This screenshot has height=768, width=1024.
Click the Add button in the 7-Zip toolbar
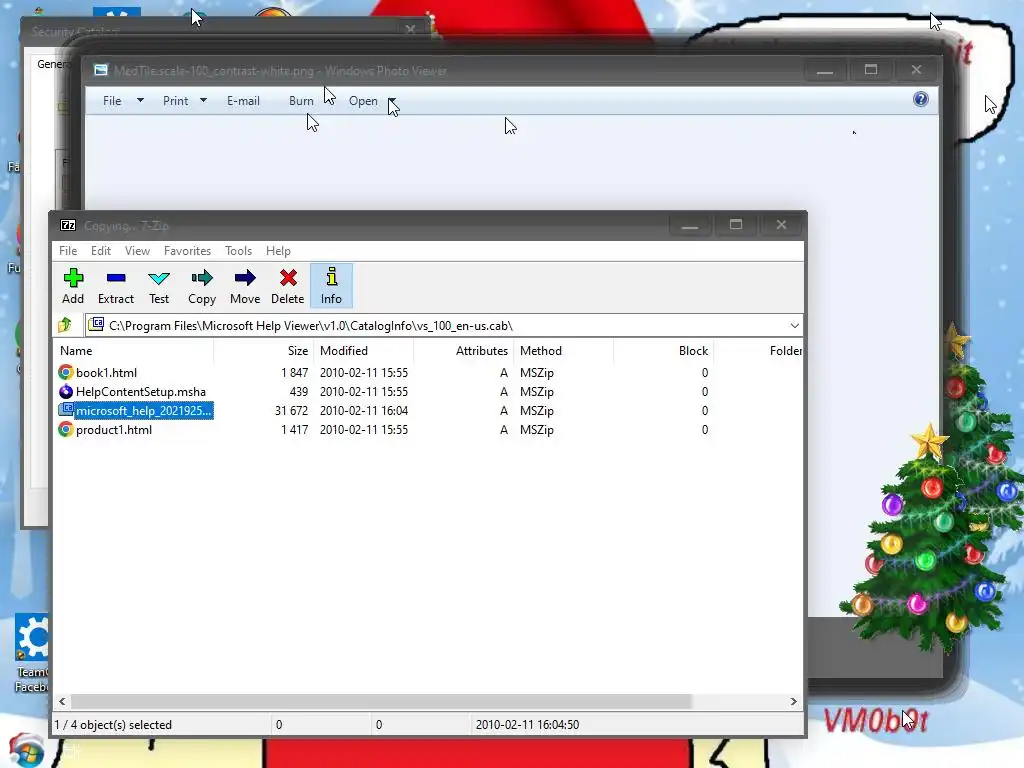[72, 286]
